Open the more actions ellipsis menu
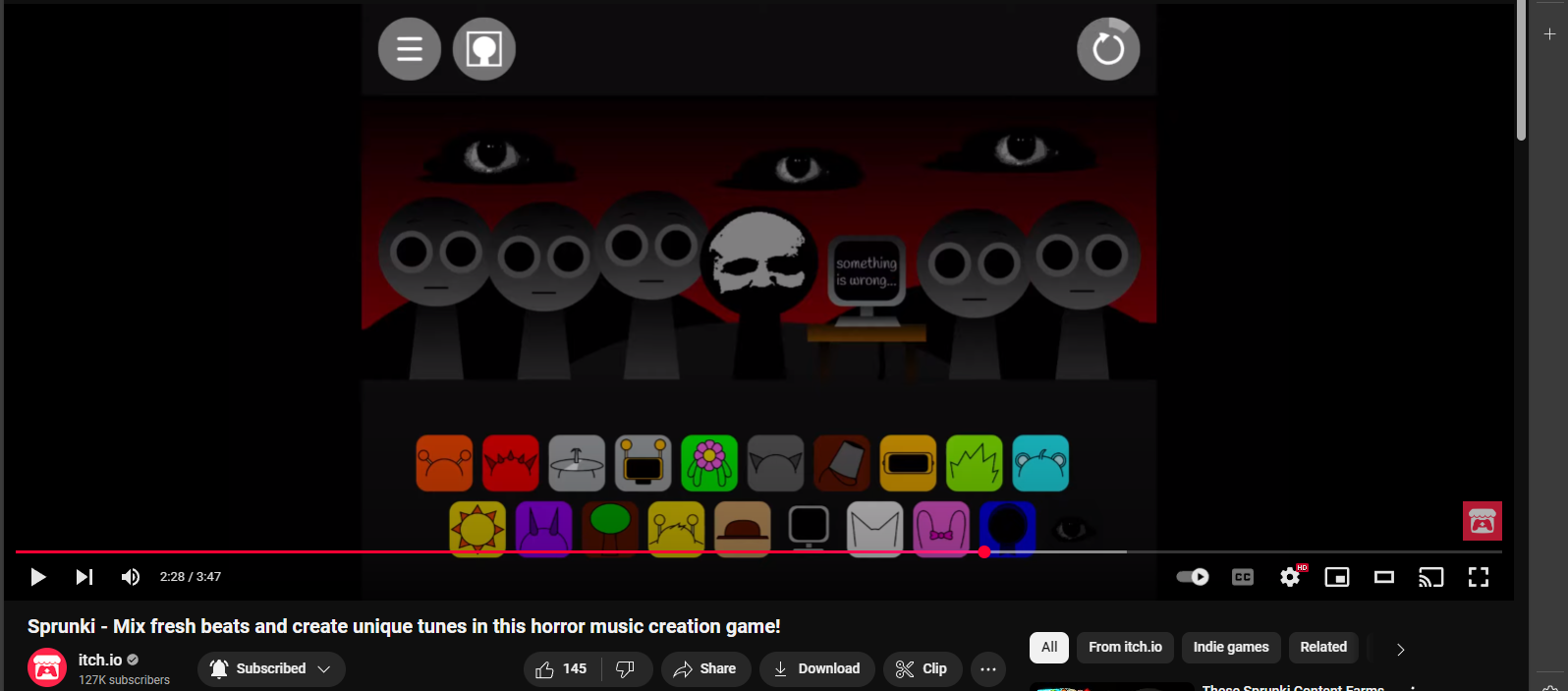The width and height of the screenshot is (1568, 691). 988,668
